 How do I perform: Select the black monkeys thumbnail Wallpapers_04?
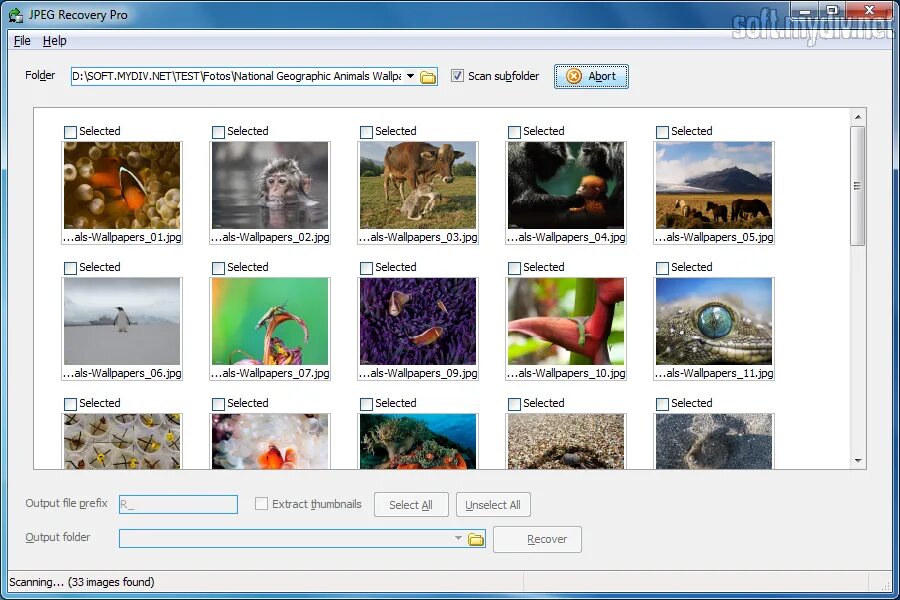[x=566, y=185]
